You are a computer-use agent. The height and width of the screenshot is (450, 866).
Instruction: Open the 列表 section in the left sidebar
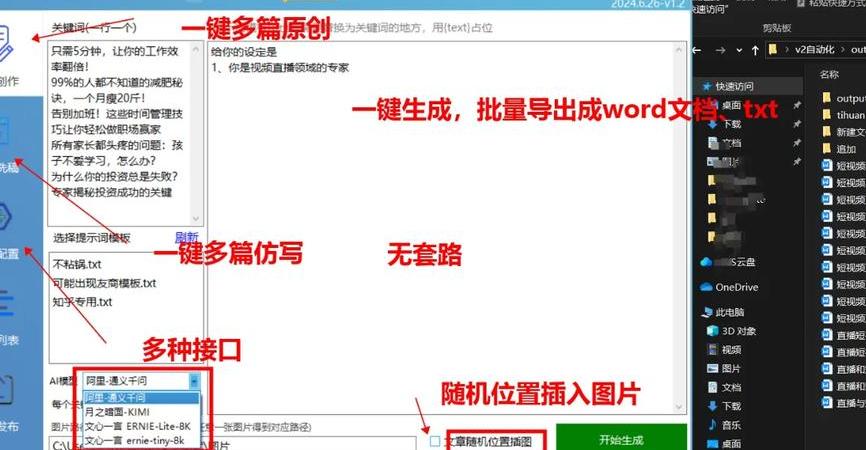pos(8,315)
